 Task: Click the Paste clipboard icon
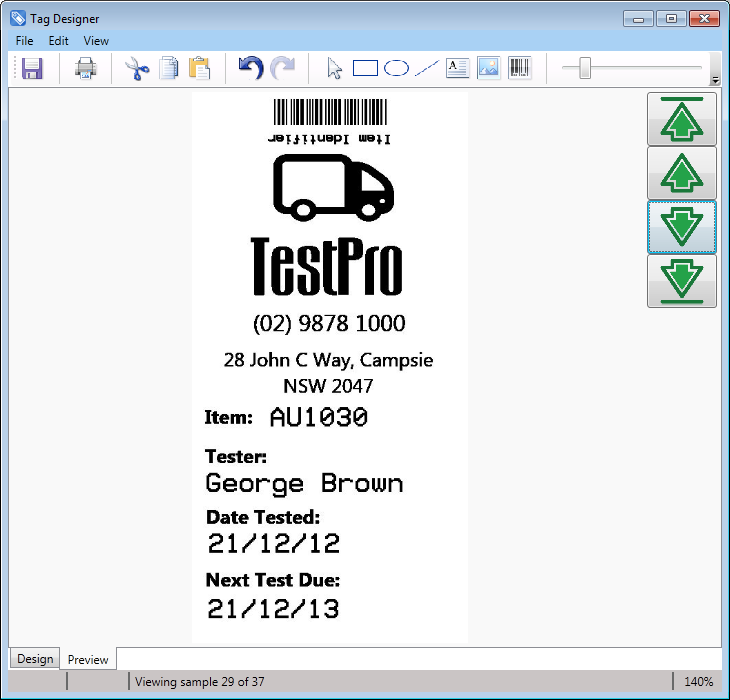pos(200,68)
